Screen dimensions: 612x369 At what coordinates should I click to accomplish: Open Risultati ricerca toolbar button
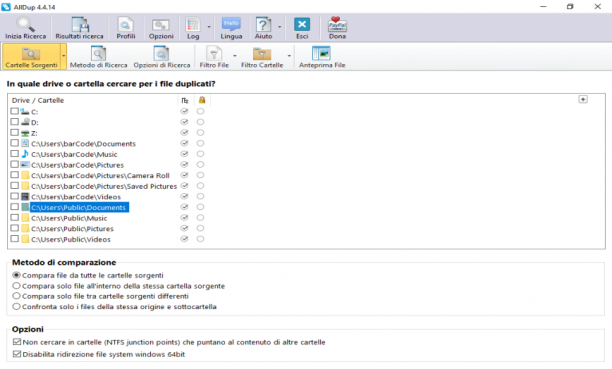point(80,28)
